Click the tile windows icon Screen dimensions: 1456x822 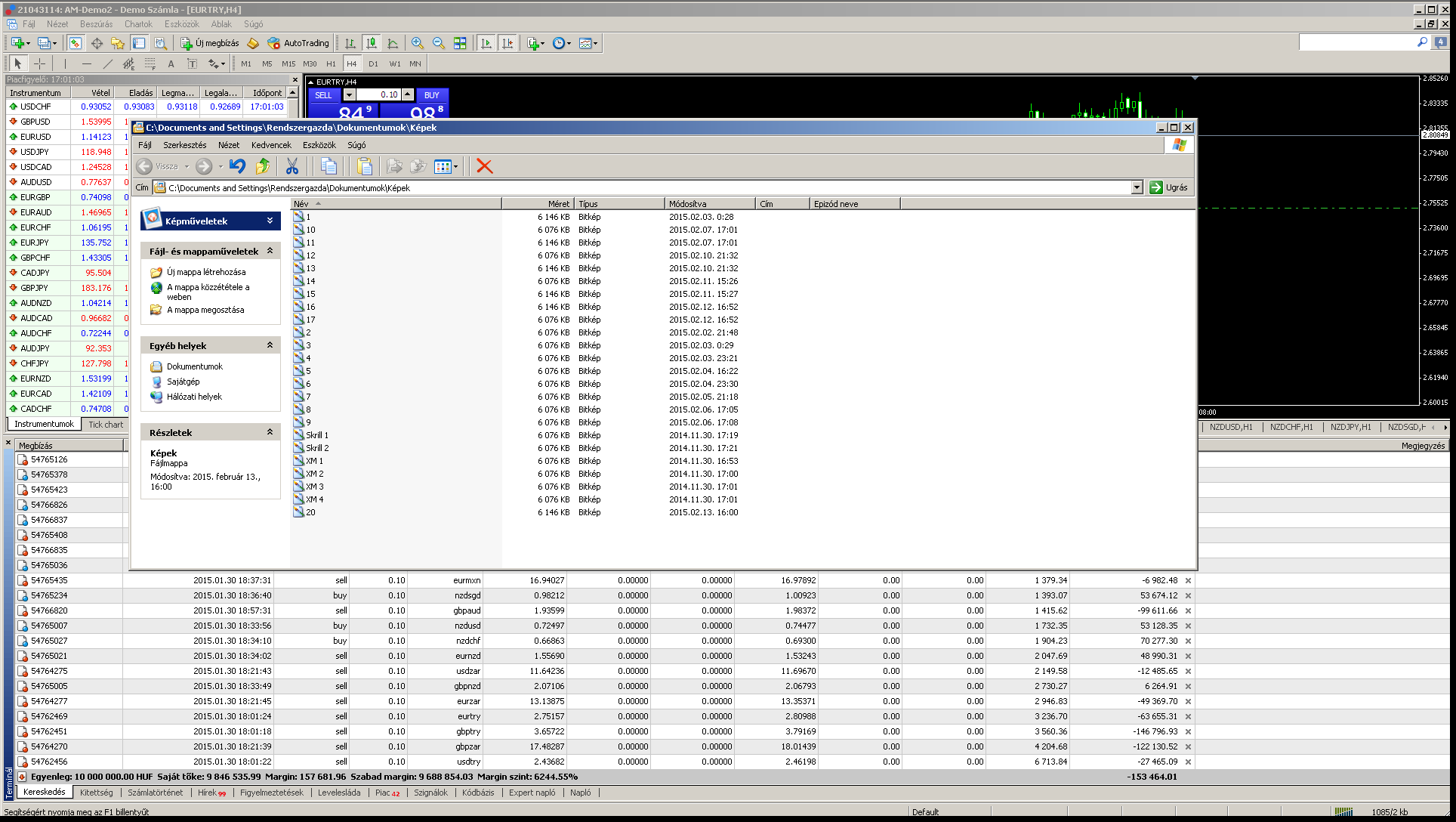[460, 43]
